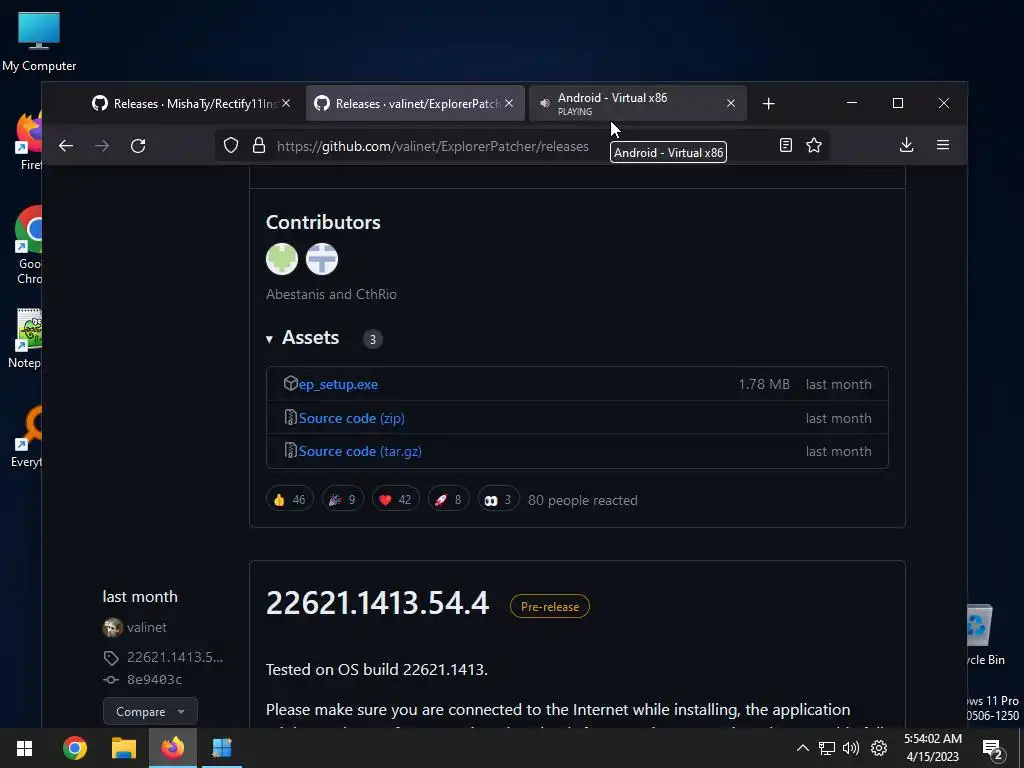Click the Windows 11 logo taskbar app

(222, 748)
